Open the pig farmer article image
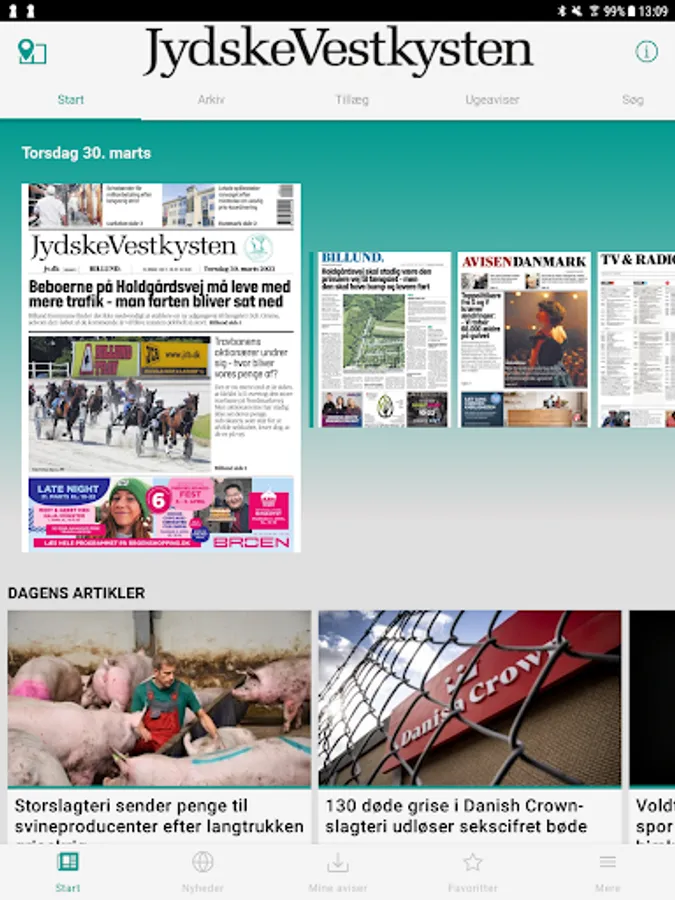675x900 pixels. coord(160,698)
